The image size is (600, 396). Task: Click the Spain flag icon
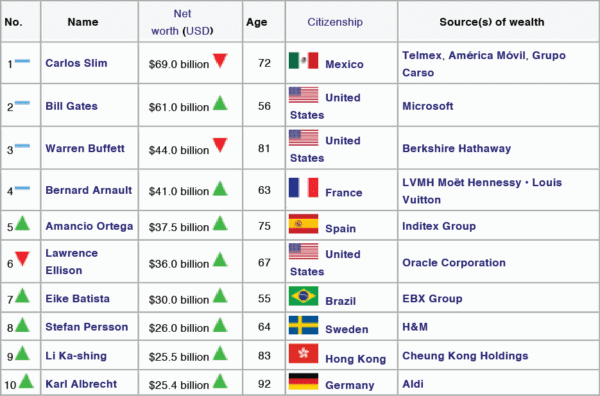[303, 224]
